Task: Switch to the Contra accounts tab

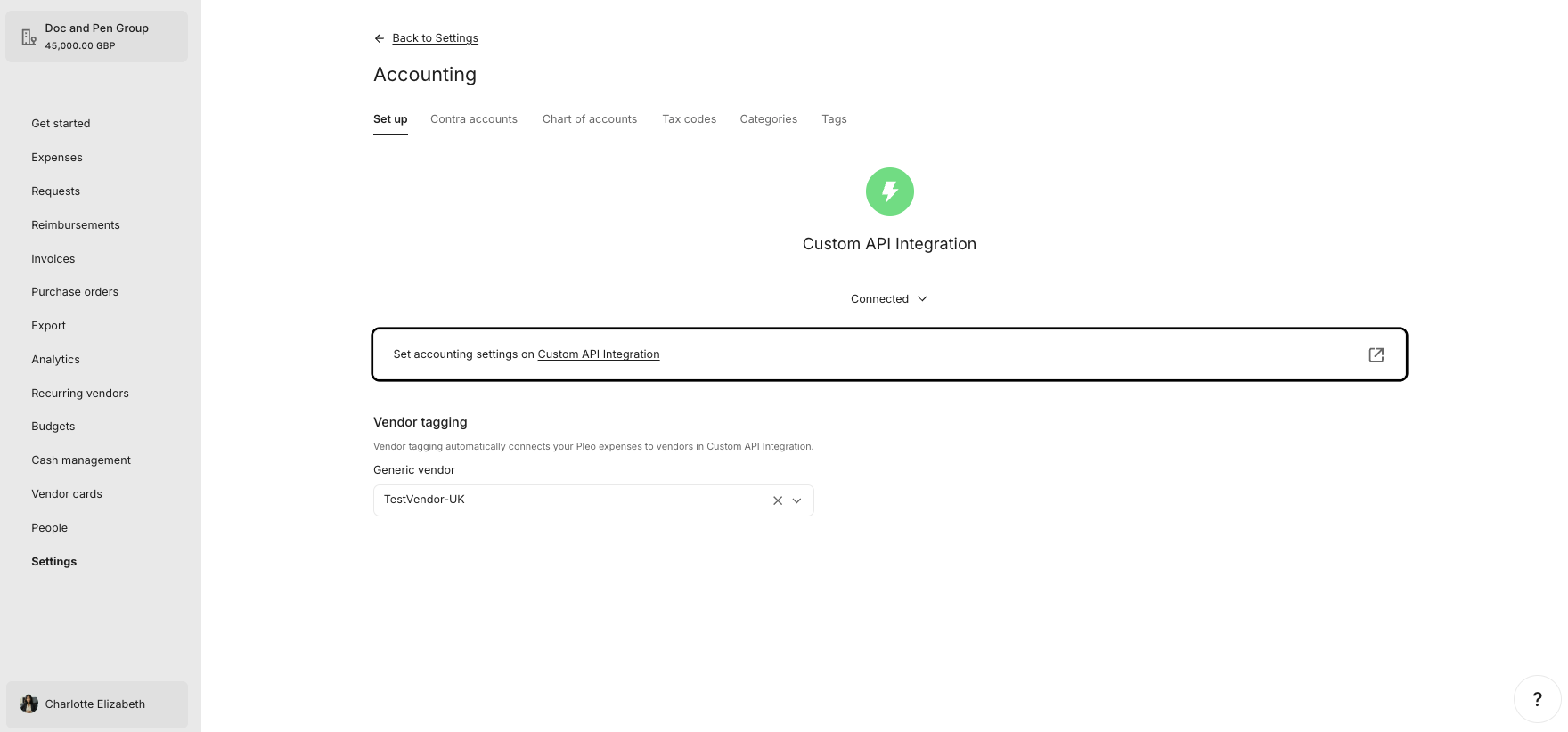Action: 474,119
